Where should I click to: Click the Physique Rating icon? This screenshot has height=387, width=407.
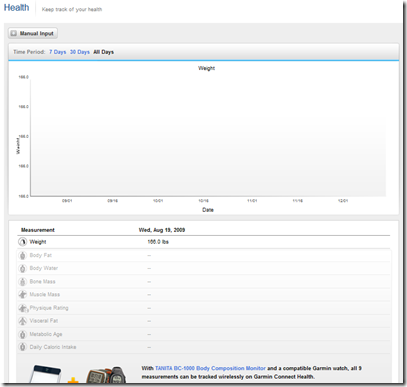23,308
